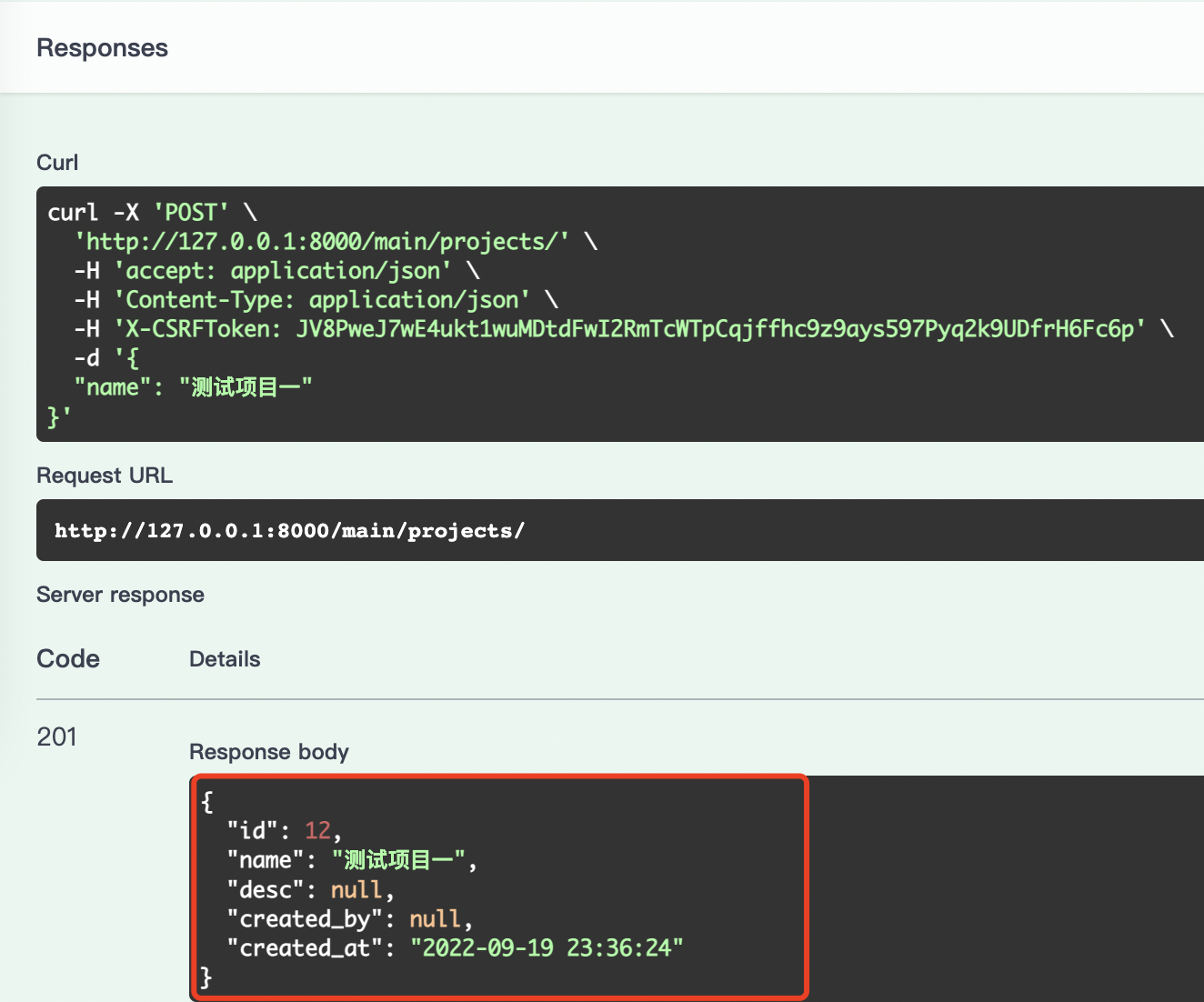1204x1002 pixels.
Task: Click the "created_by": null line
Action: click(349, 918)
